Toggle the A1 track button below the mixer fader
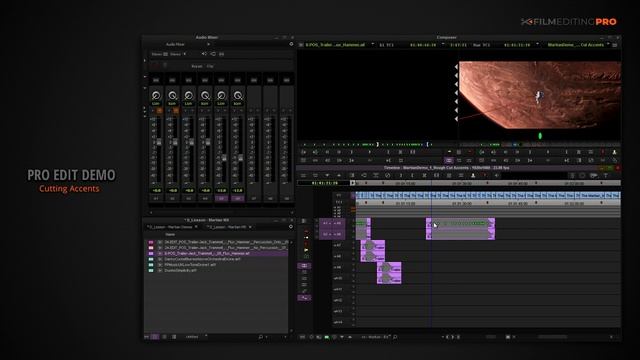 click(x=156, y=198)
